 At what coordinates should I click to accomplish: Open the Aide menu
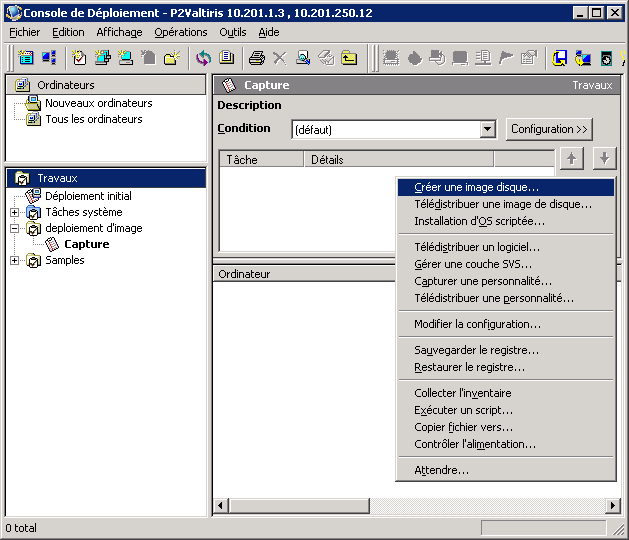(269, 32)
